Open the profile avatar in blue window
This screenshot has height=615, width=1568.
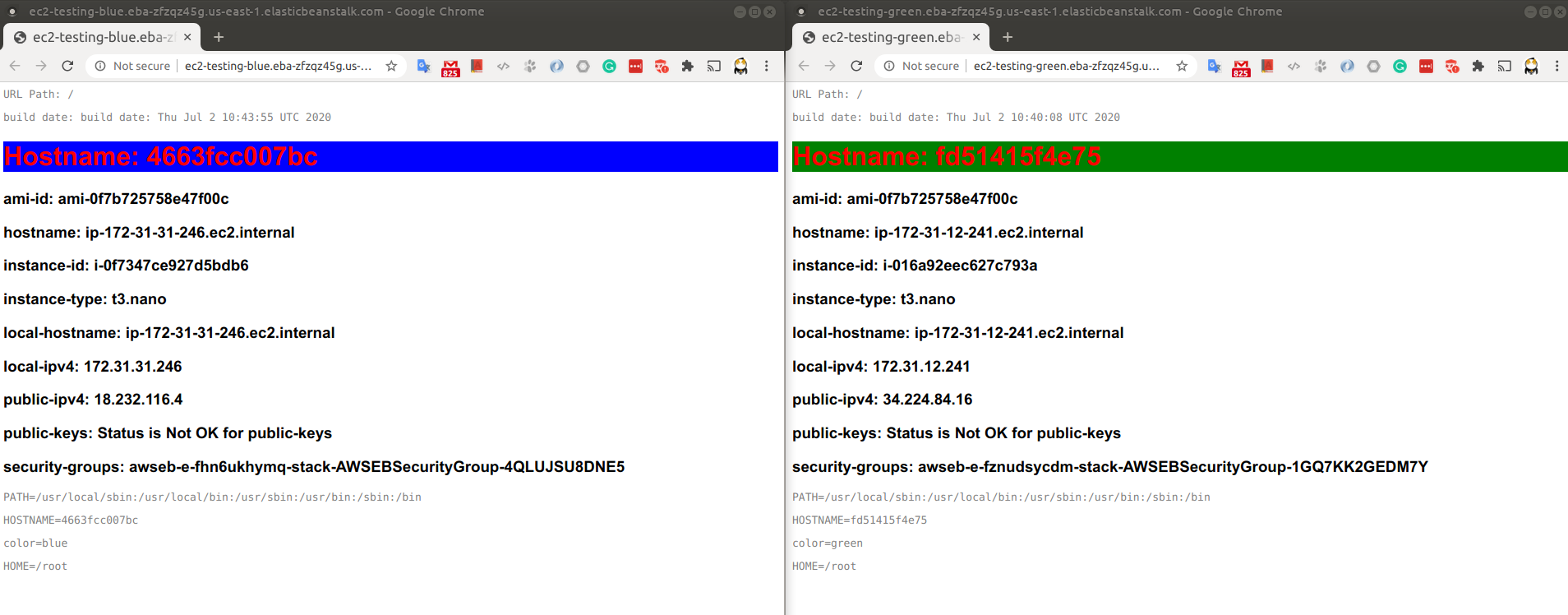740,66
